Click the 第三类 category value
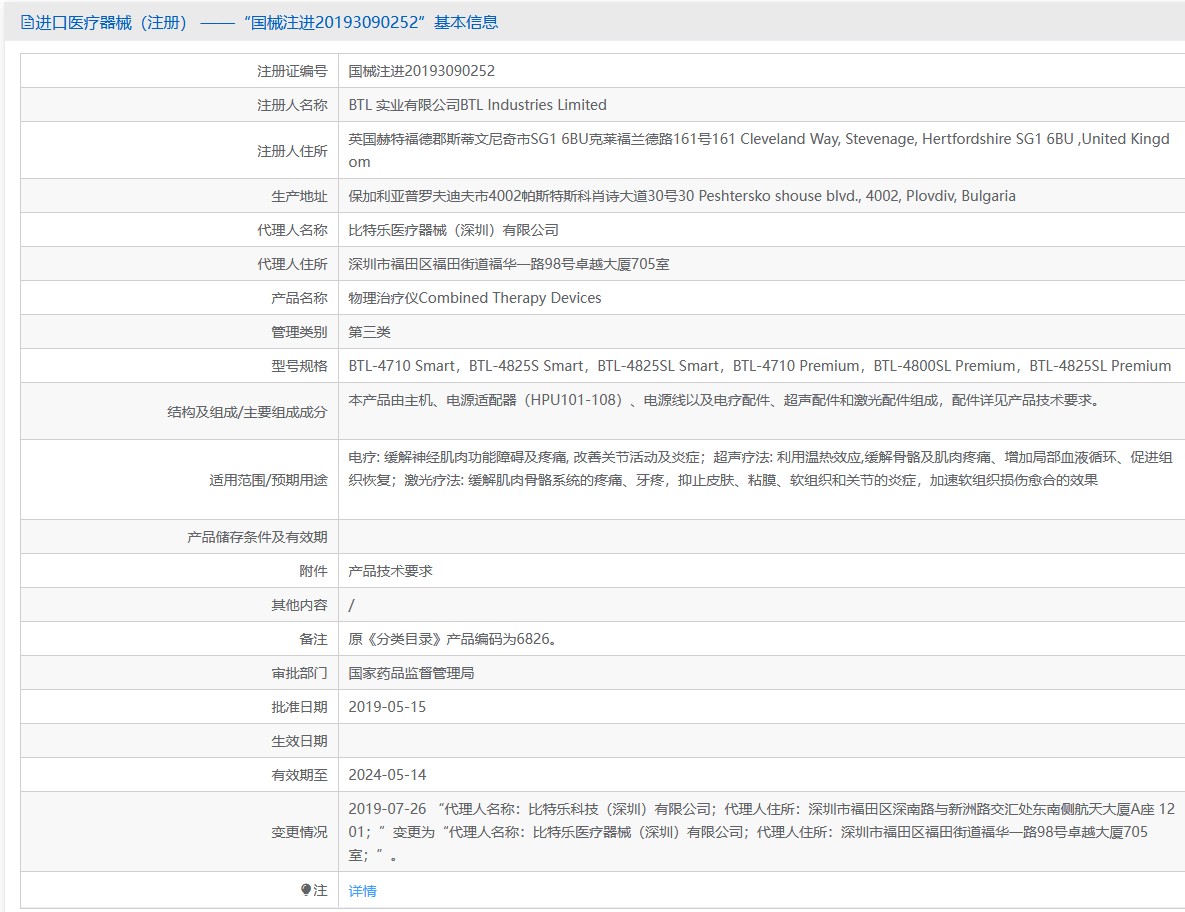This screenshot has height=912, width=1185. click(370, 332)
